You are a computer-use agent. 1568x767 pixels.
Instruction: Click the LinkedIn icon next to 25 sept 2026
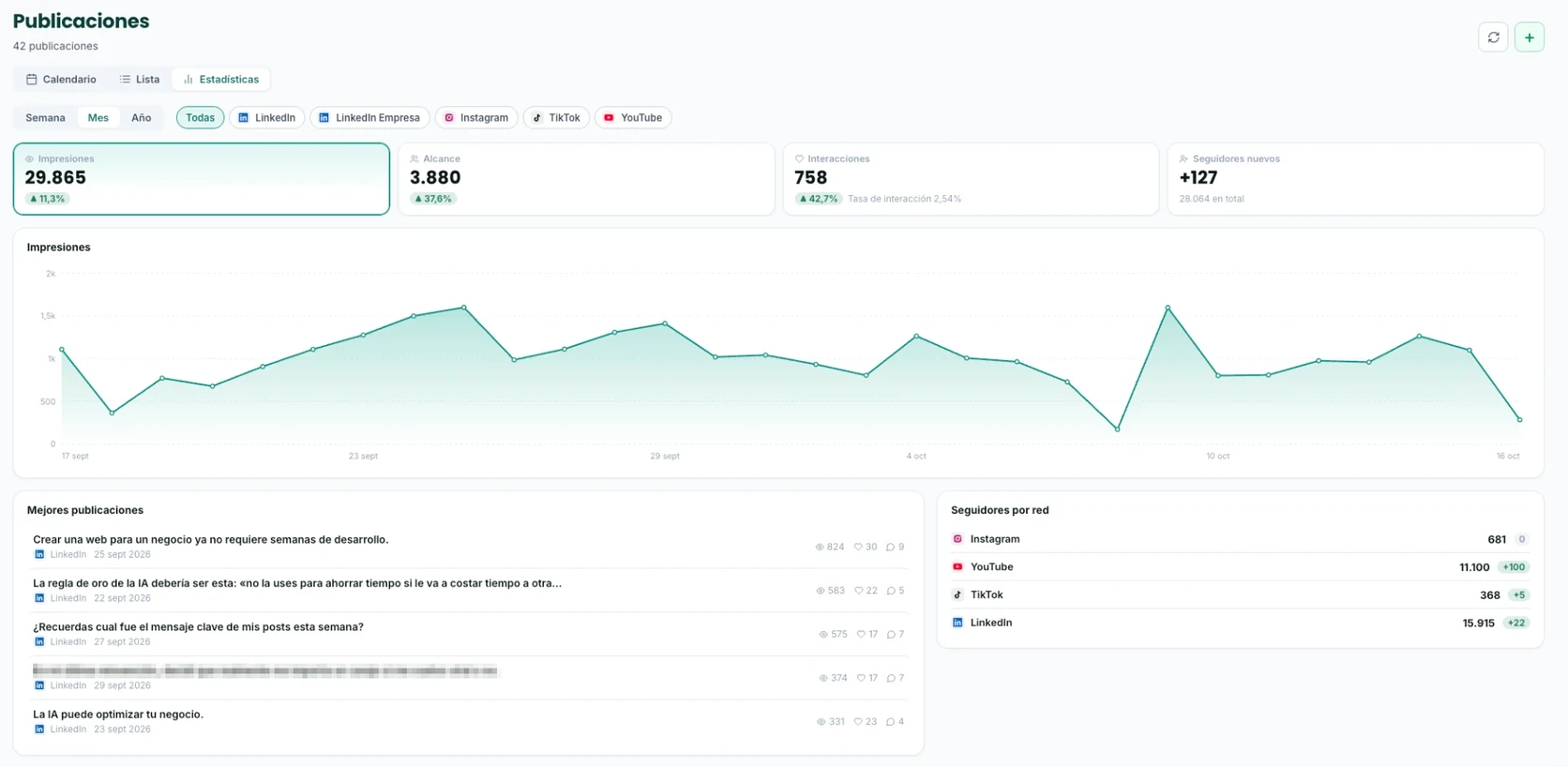pyautogui.click(x=39, y=555)
